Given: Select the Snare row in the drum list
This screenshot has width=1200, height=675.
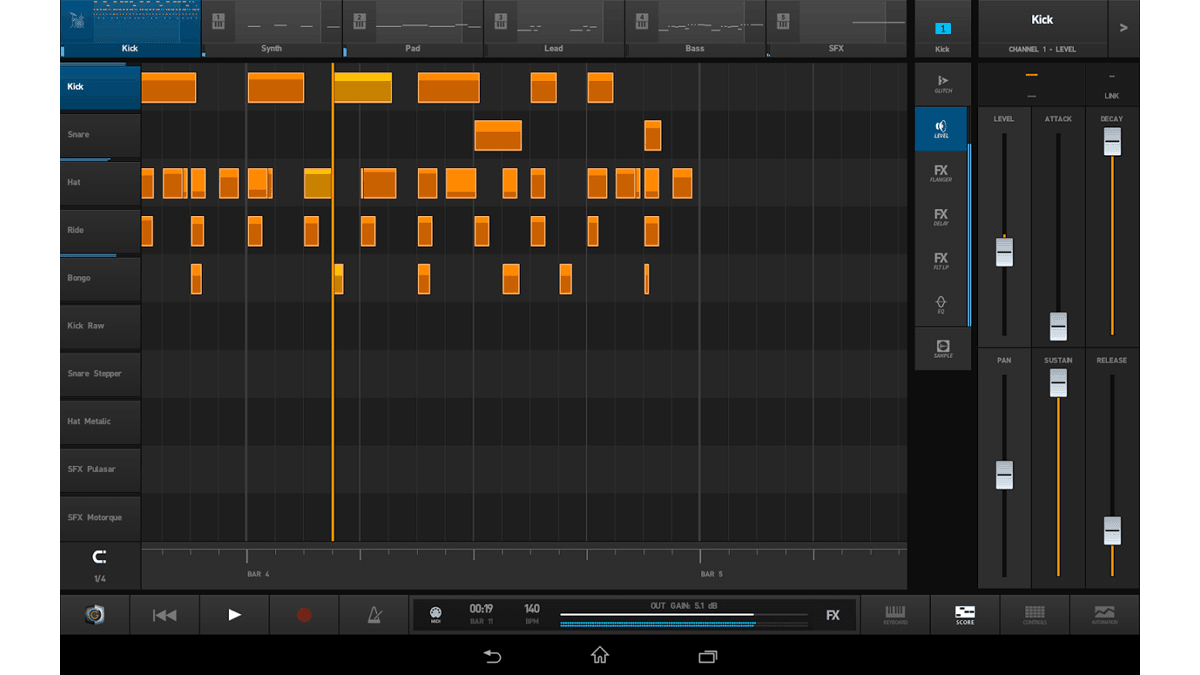Looking at the screenshot, I should click(x=100, y=135).
